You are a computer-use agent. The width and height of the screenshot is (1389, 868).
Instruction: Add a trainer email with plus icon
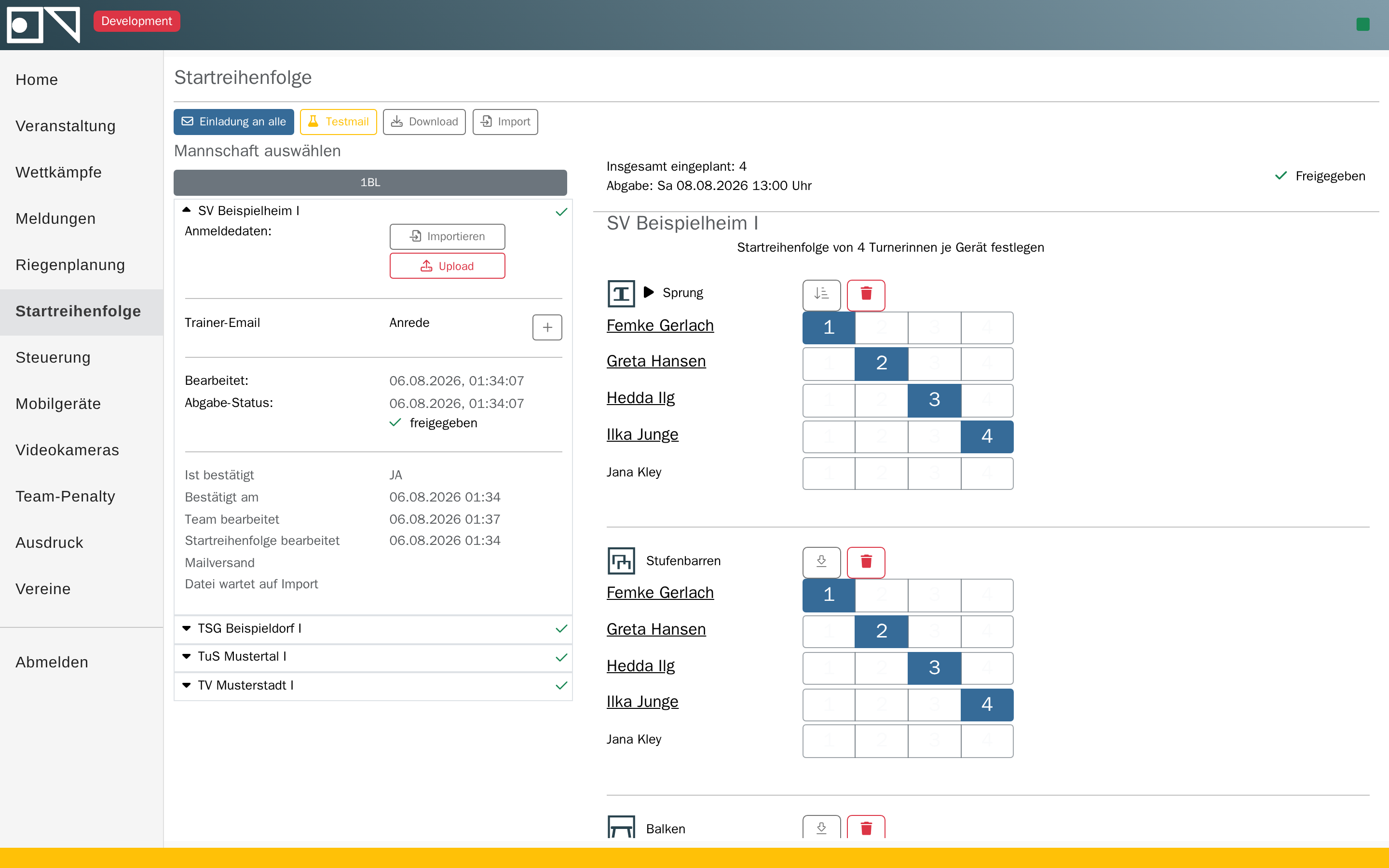pyautogui.click(x=547, y=327)
